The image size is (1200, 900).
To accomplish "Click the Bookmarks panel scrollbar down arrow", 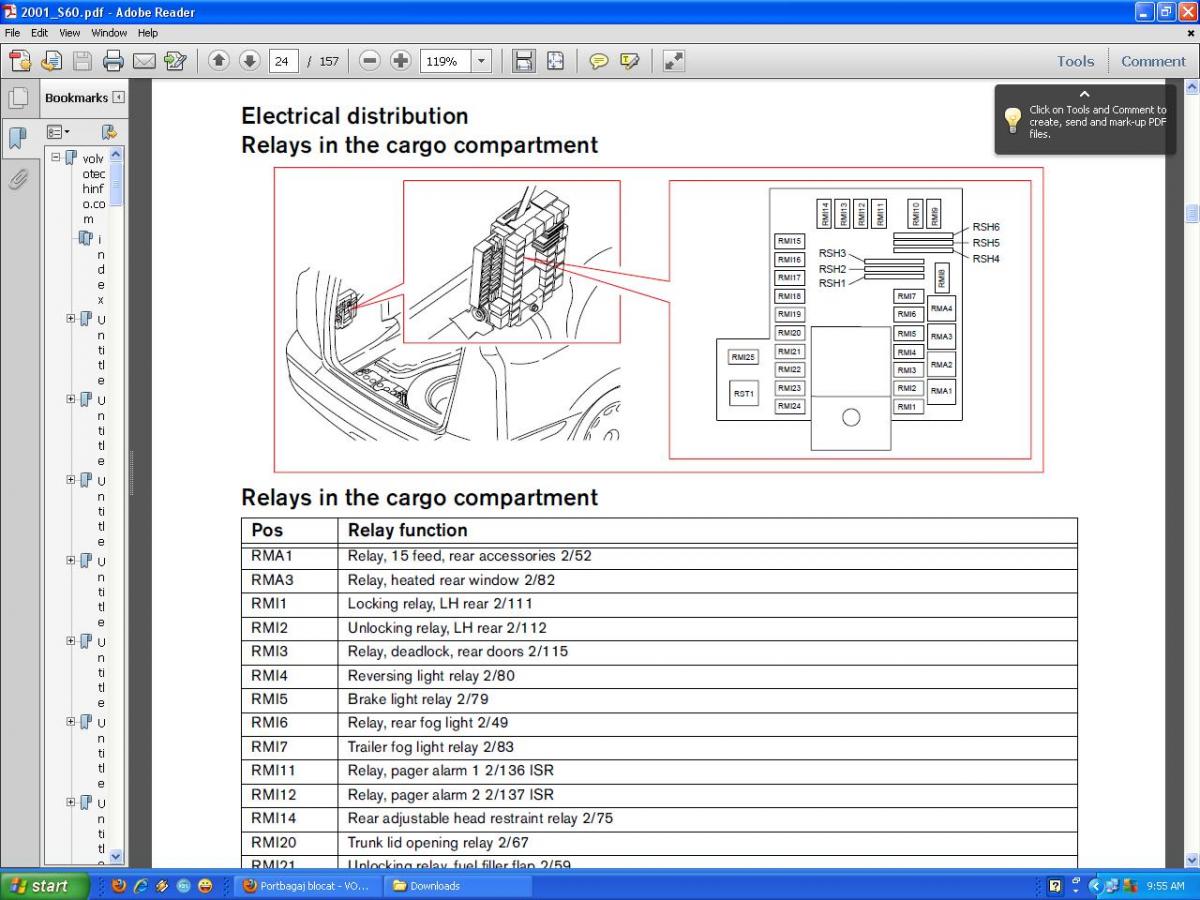I will pos(116,857).
